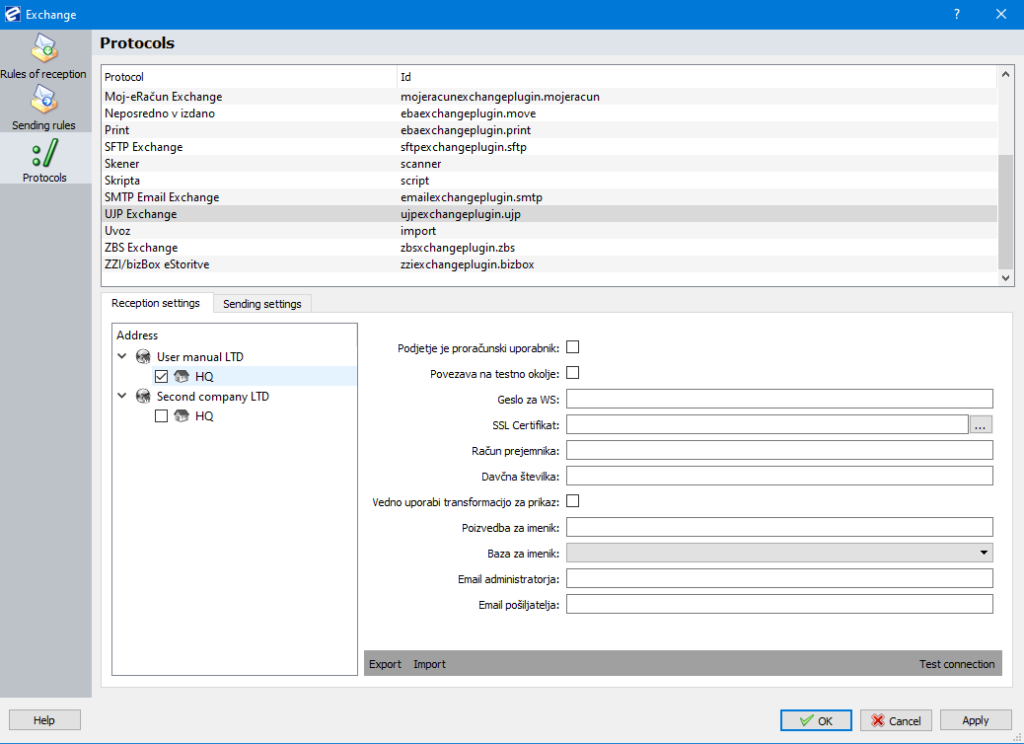Uncheck HQ checkbox under User manual LTD
Image resolution: width=1024 pixels, height=744 pixels.
161,376
